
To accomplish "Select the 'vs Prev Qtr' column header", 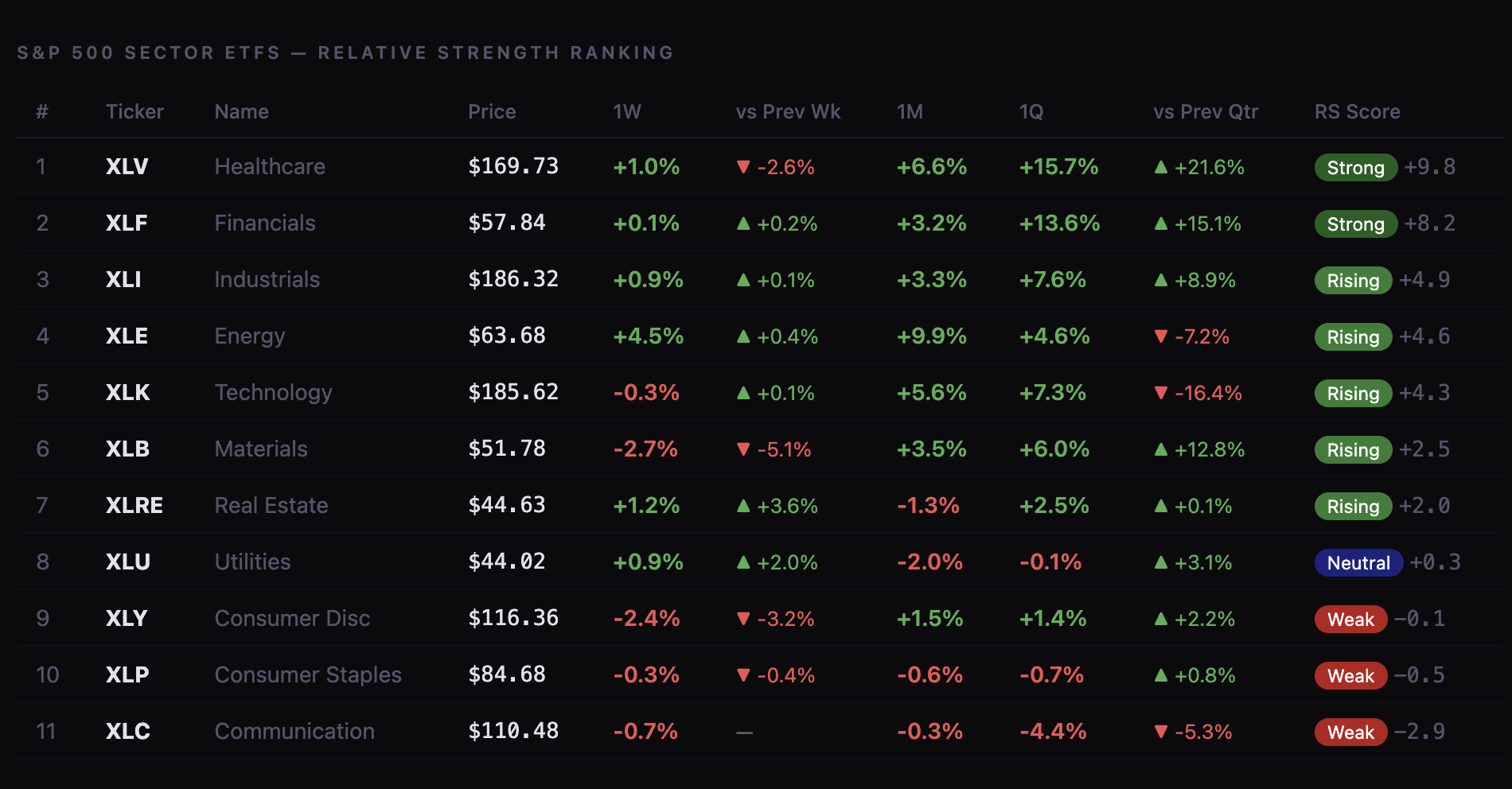I will pos(1206,112).
